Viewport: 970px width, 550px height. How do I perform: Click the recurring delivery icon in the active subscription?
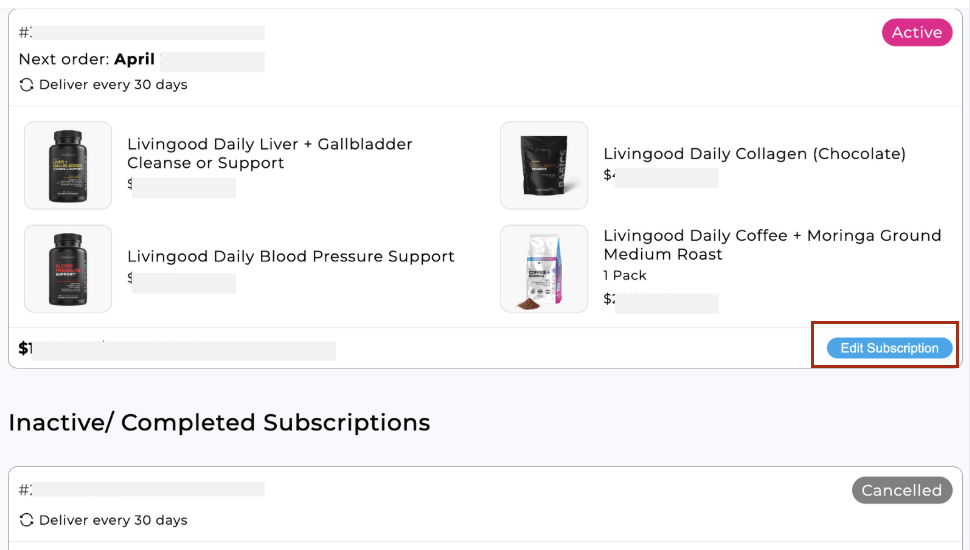click(x=26, y=85)
